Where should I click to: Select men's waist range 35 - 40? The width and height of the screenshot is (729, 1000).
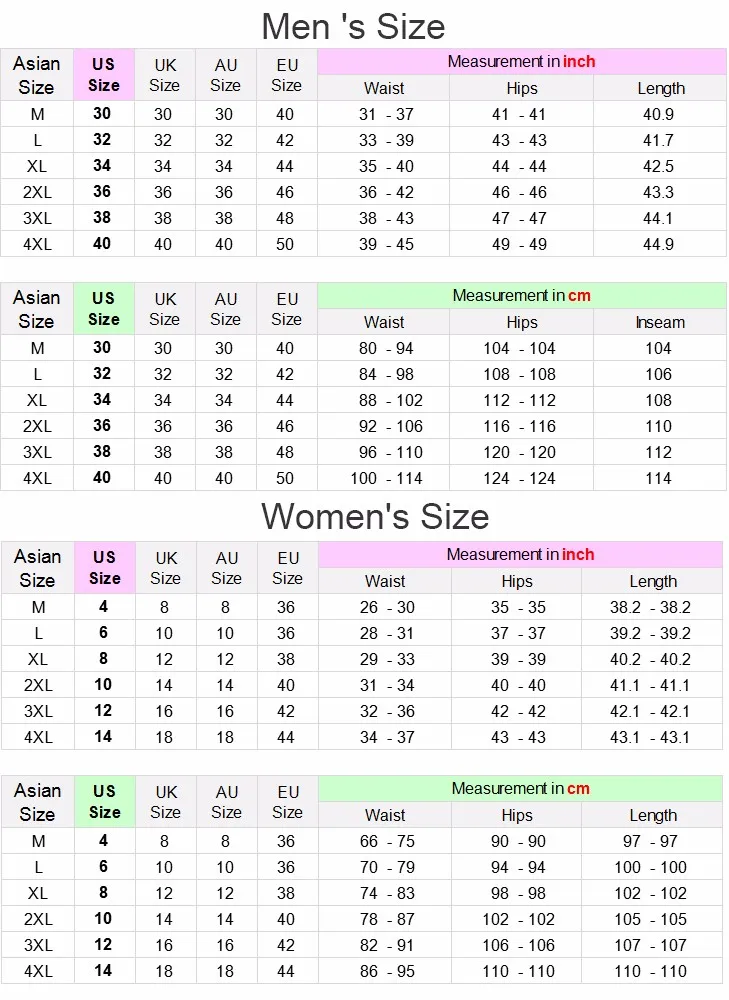click(x=386, y=166)
